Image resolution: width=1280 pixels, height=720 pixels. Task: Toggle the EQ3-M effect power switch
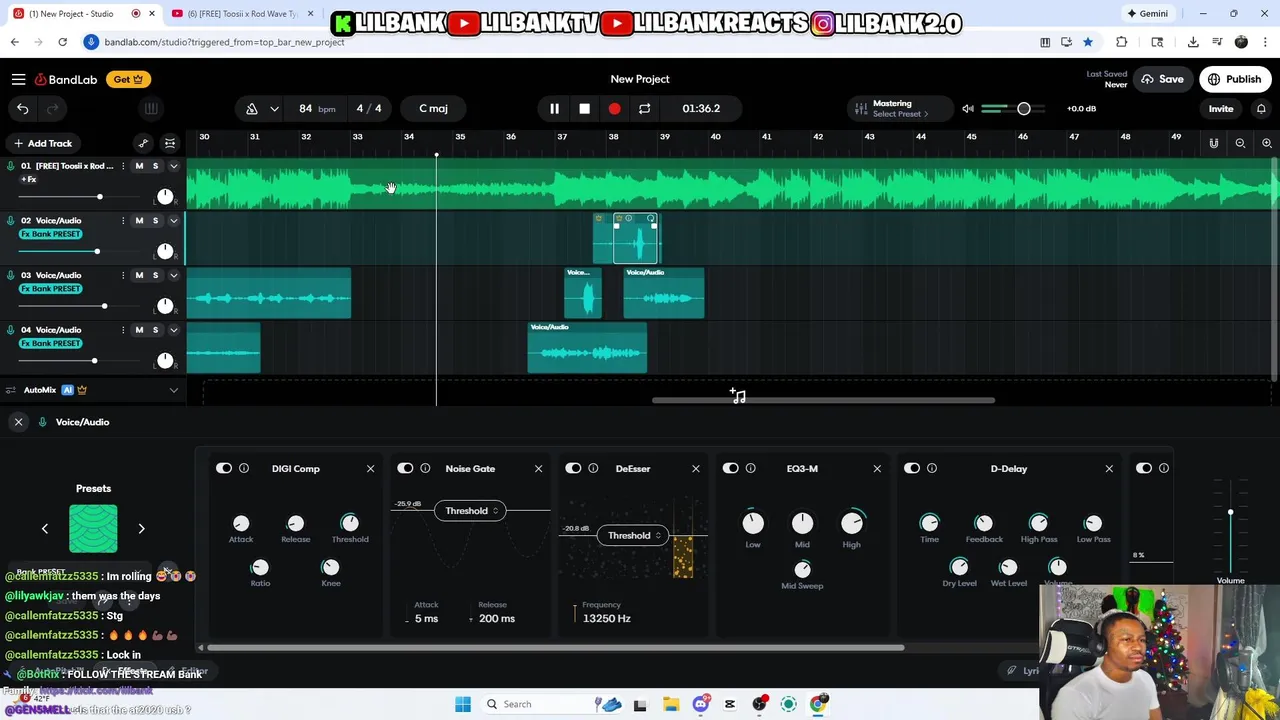coord(730,468)
